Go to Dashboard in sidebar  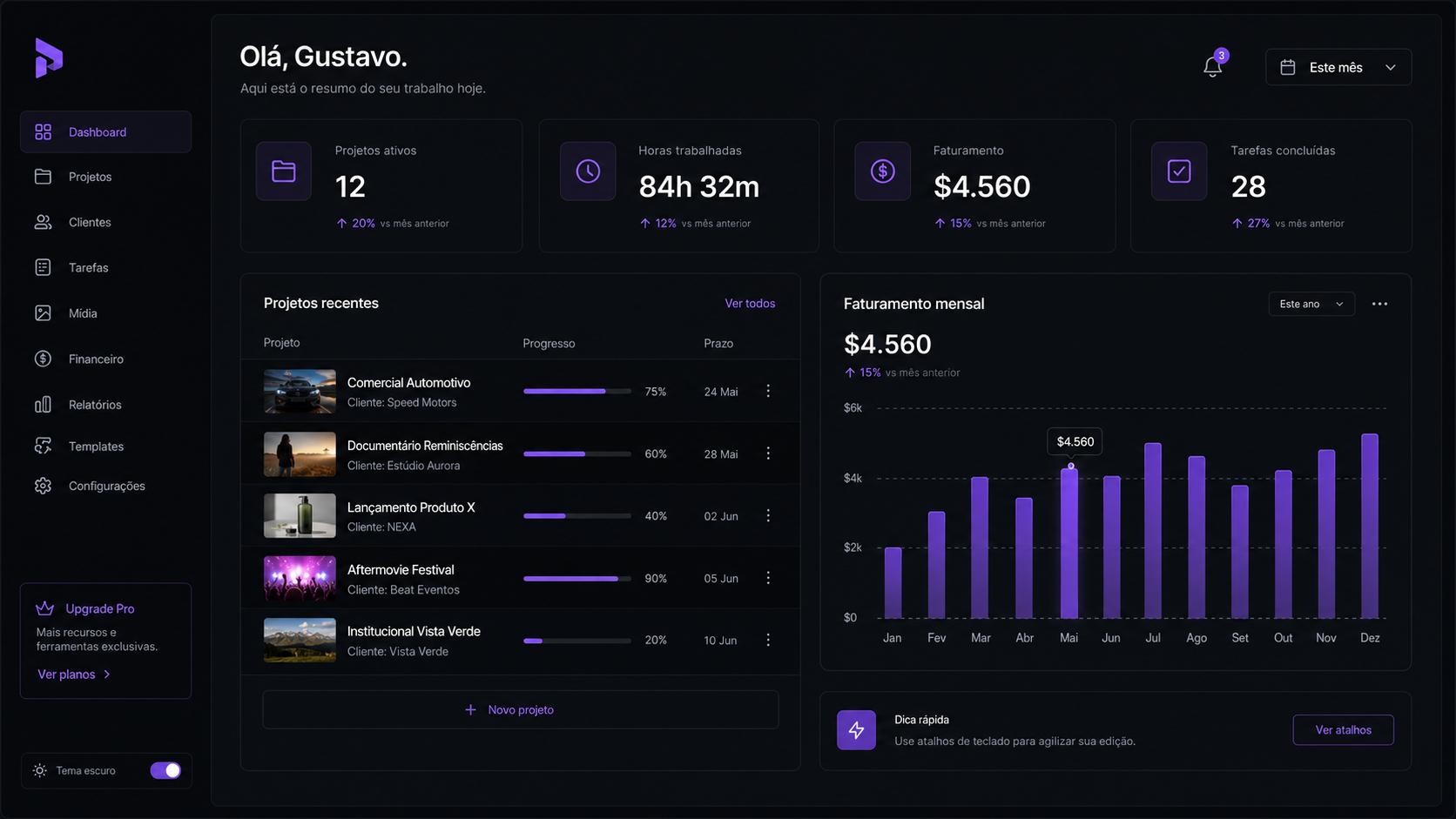pos(105,132)
